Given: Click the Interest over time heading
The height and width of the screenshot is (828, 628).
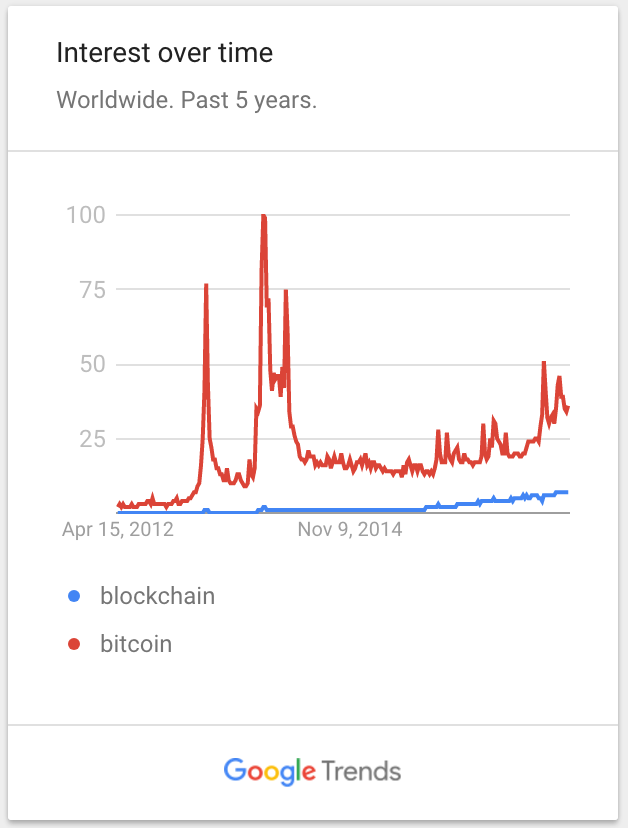Looking at the screenshot, I should pyautogui.click(x=165, y=53).
